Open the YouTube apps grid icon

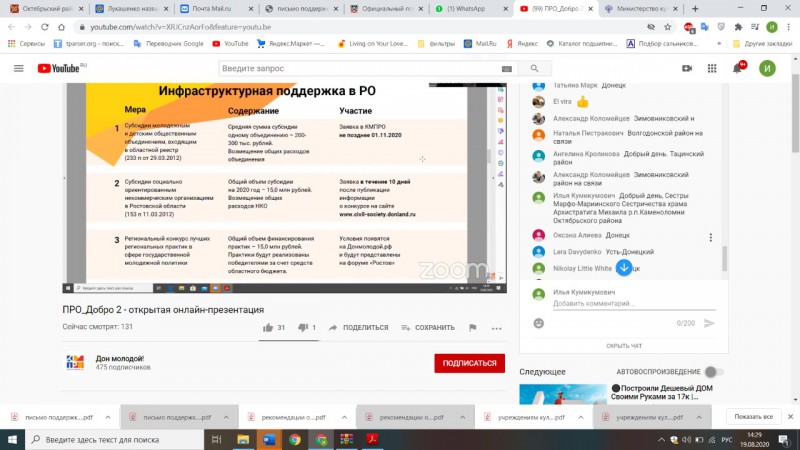point(713,68)
